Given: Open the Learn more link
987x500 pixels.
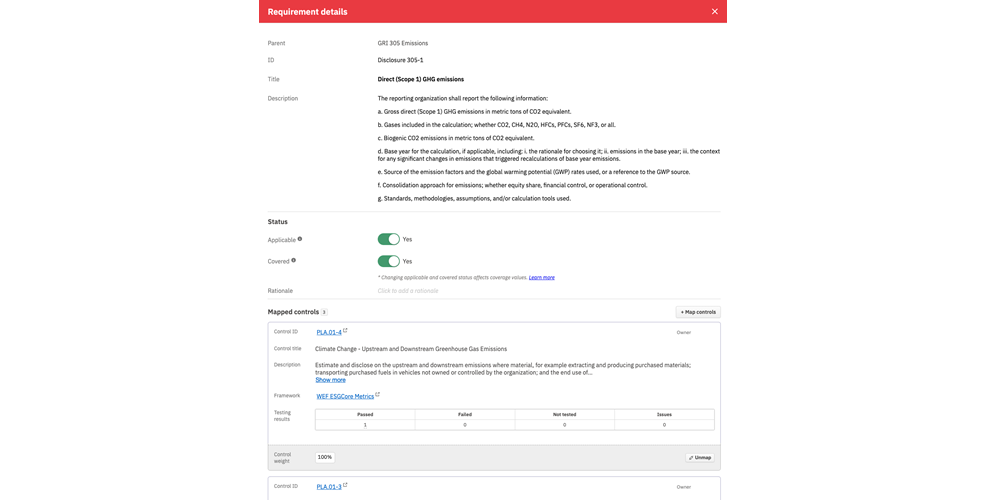Looking at the screenshot, I should pos(541,277).
